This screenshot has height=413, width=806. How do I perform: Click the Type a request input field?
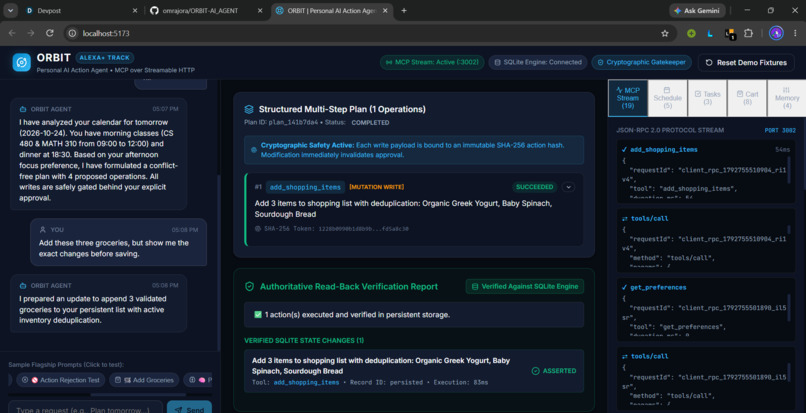85,408
